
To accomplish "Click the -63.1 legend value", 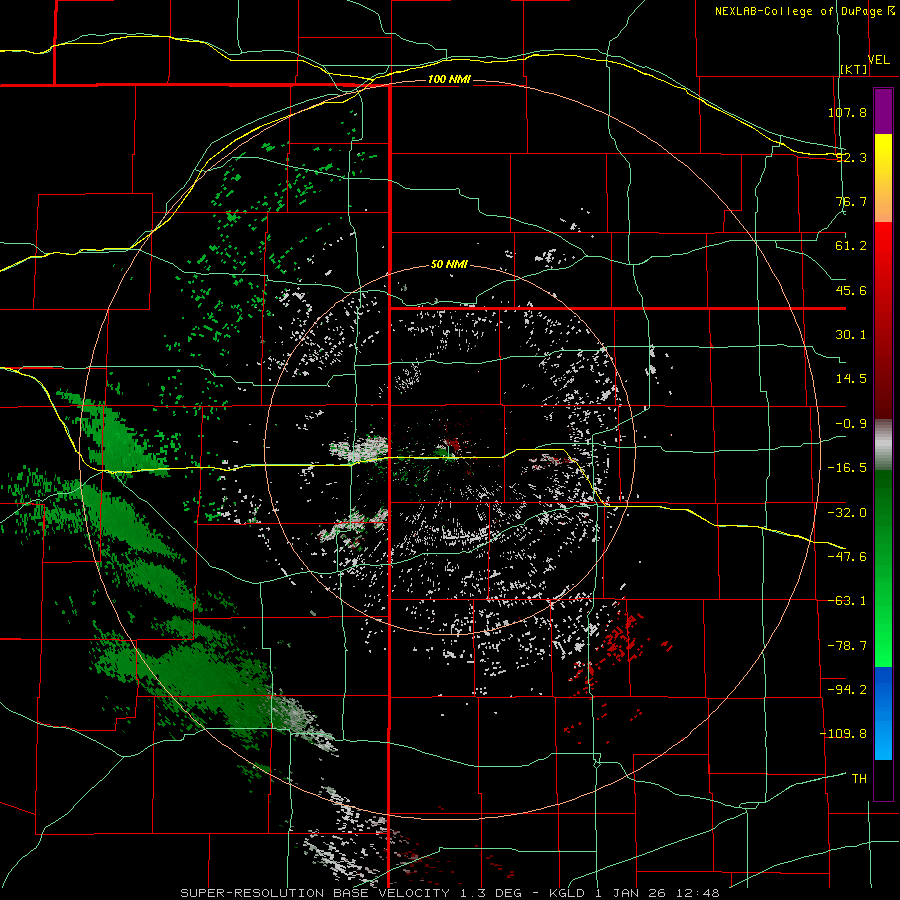I will [x=847, y=601].
